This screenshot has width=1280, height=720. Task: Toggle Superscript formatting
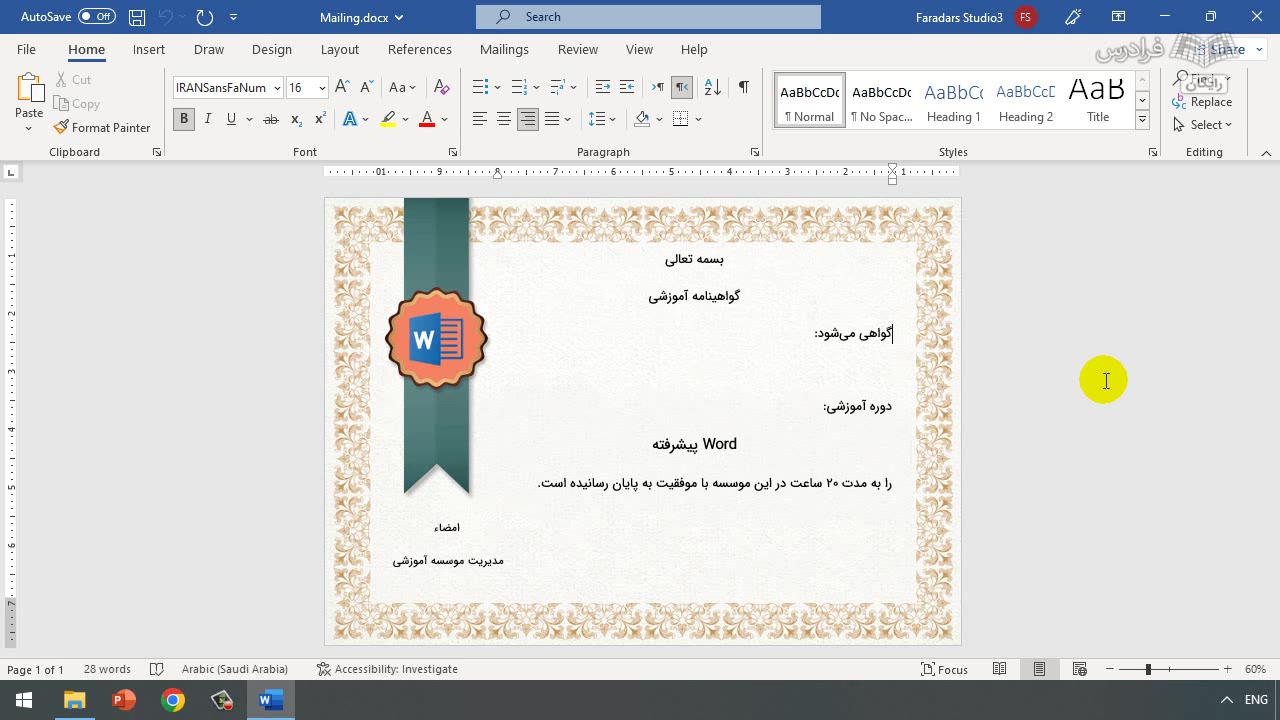coord(320,119)
